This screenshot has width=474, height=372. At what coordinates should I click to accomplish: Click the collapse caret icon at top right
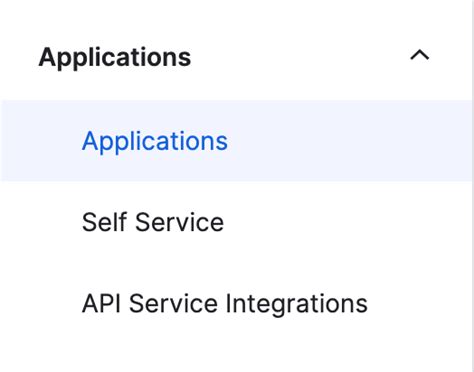pos(420,55)
